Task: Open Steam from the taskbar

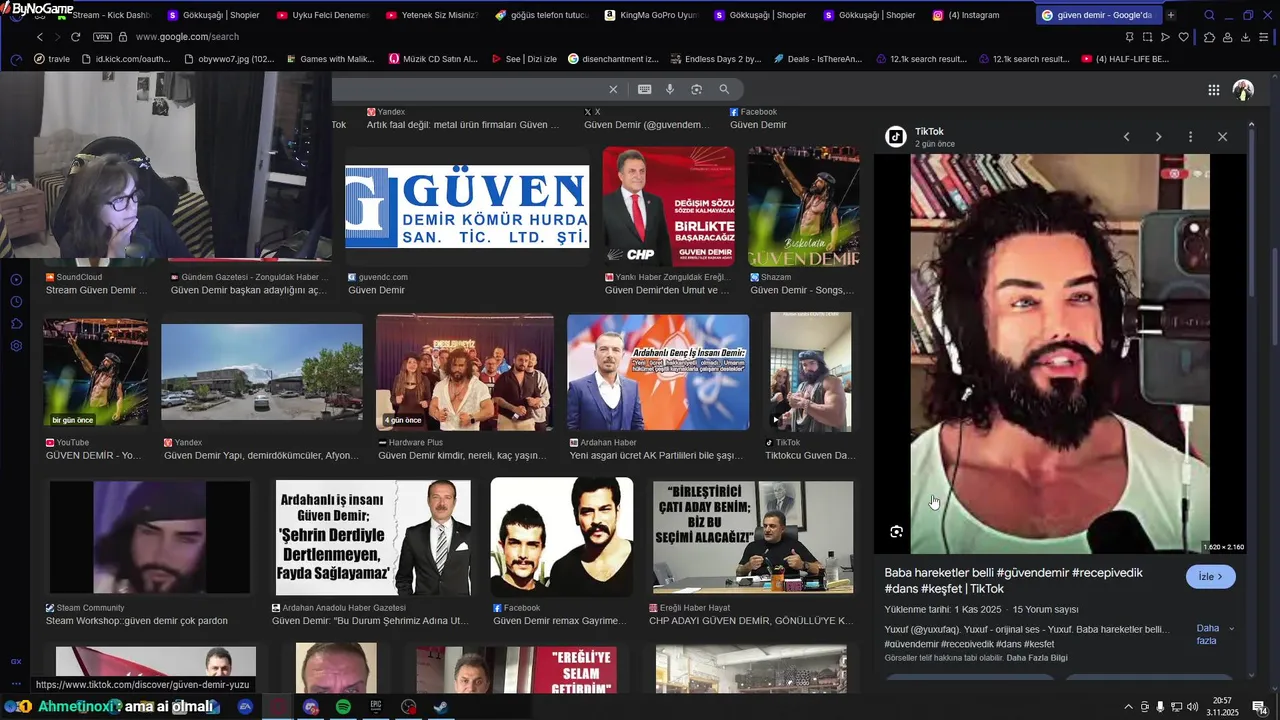Action: coord(440,707)
